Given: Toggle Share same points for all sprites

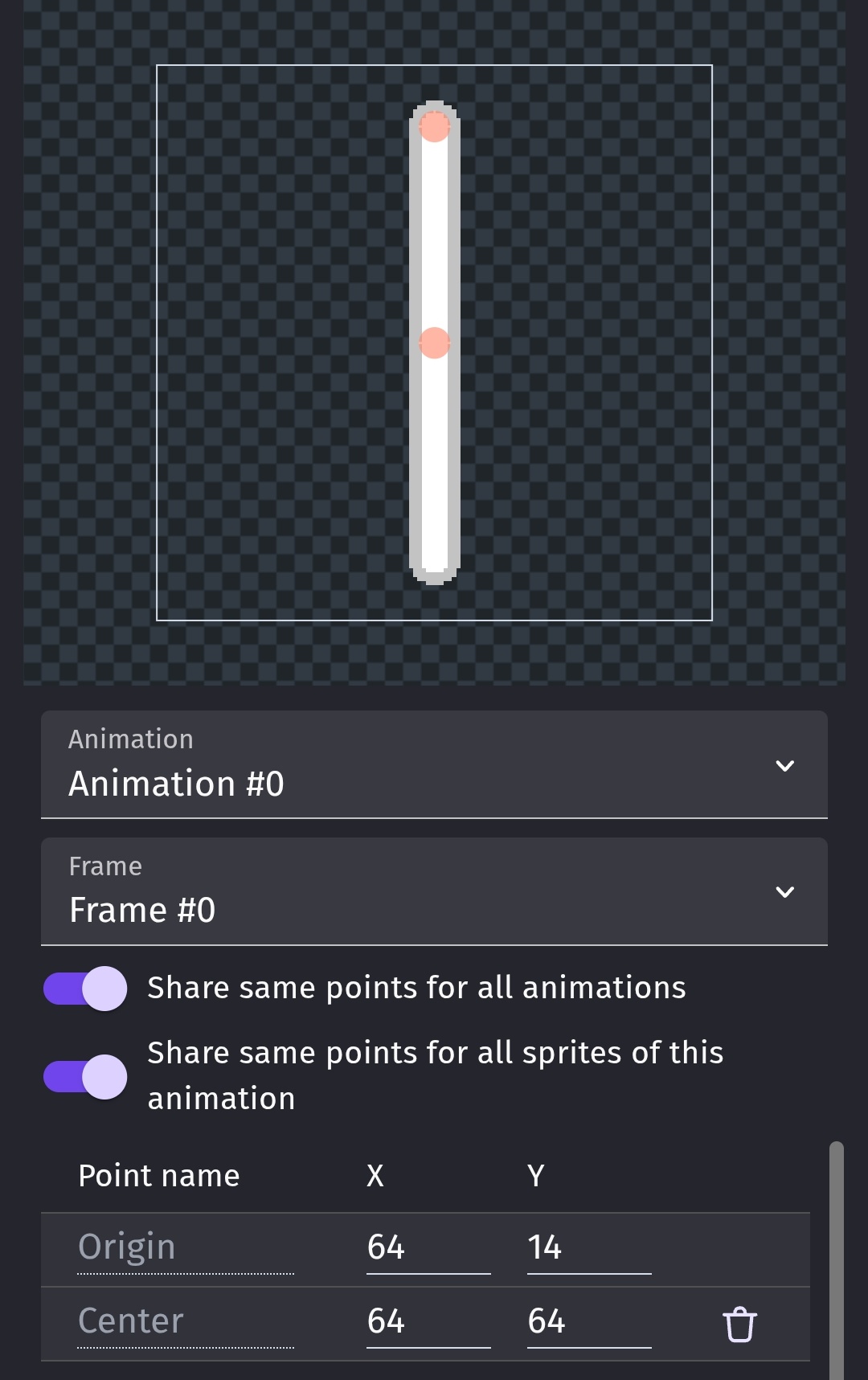Looking at the screenshot, I should [x=85, y=1076].
